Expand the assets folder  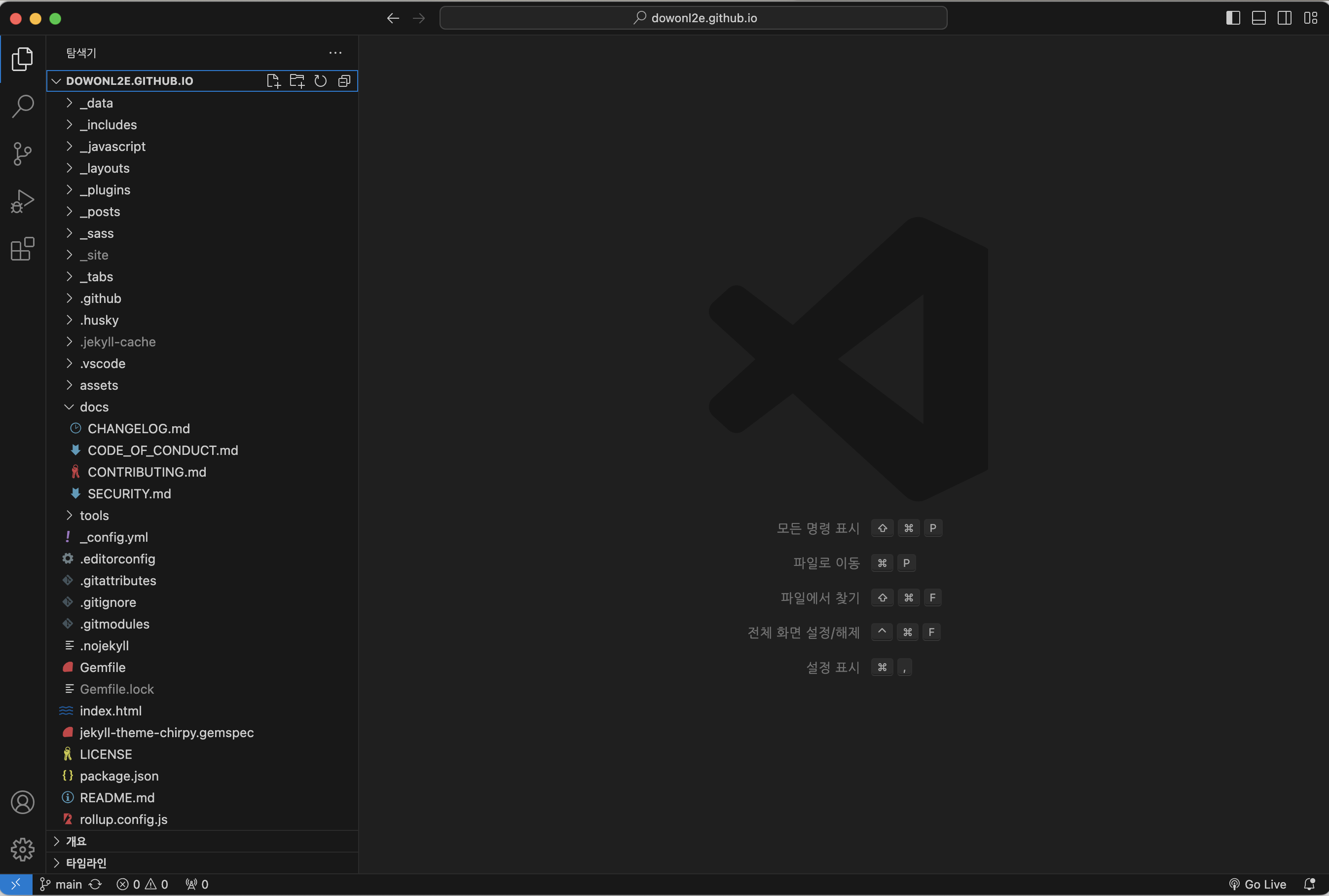tap(202, 386)
